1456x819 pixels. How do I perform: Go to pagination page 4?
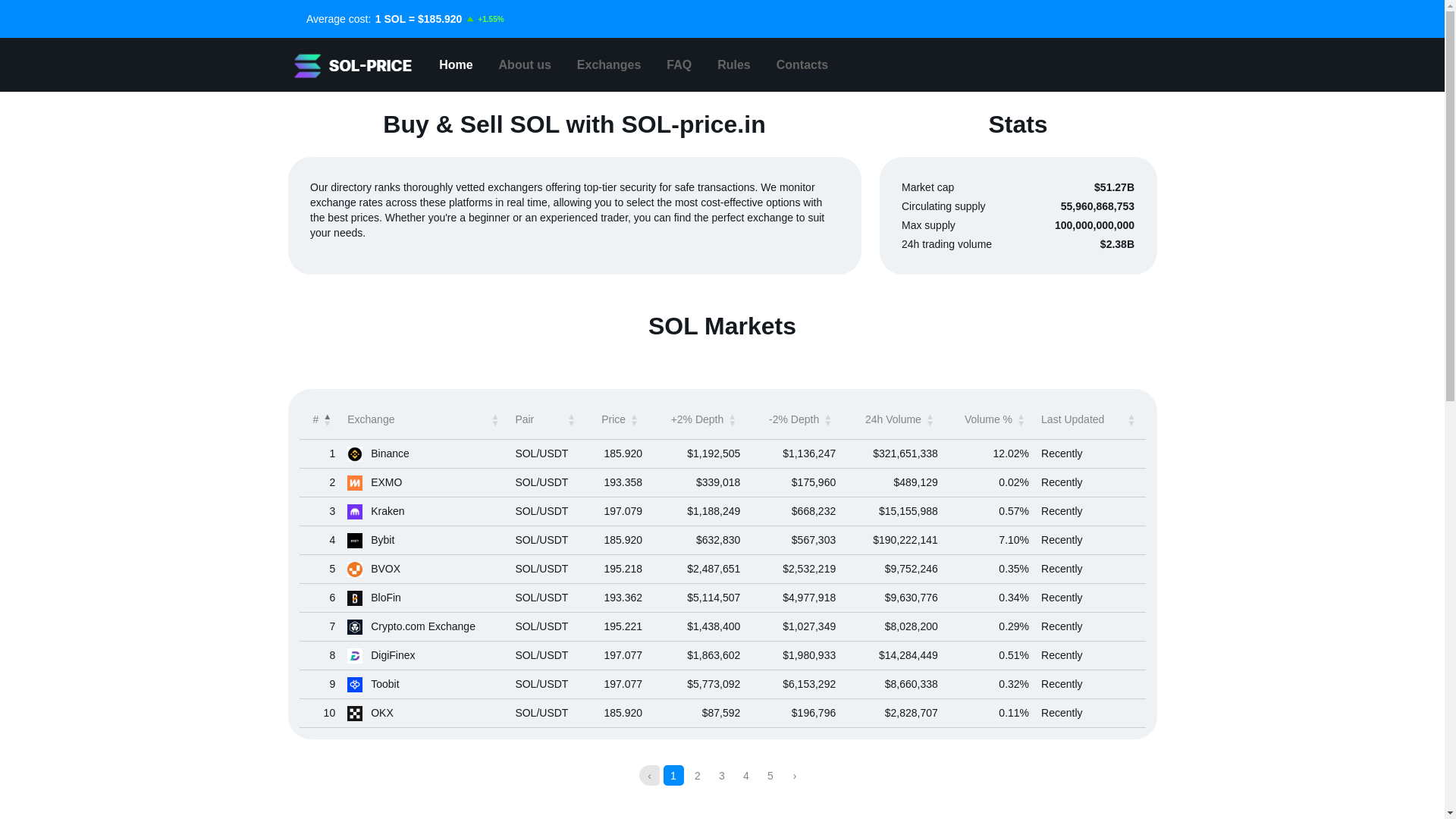pyautogui.click(x=746, y=775)
